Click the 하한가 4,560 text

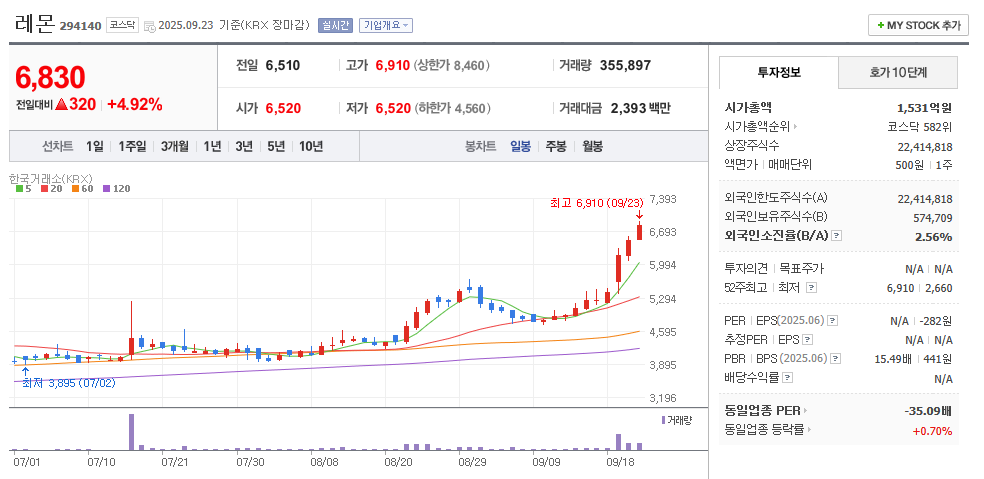coord(452,108)
